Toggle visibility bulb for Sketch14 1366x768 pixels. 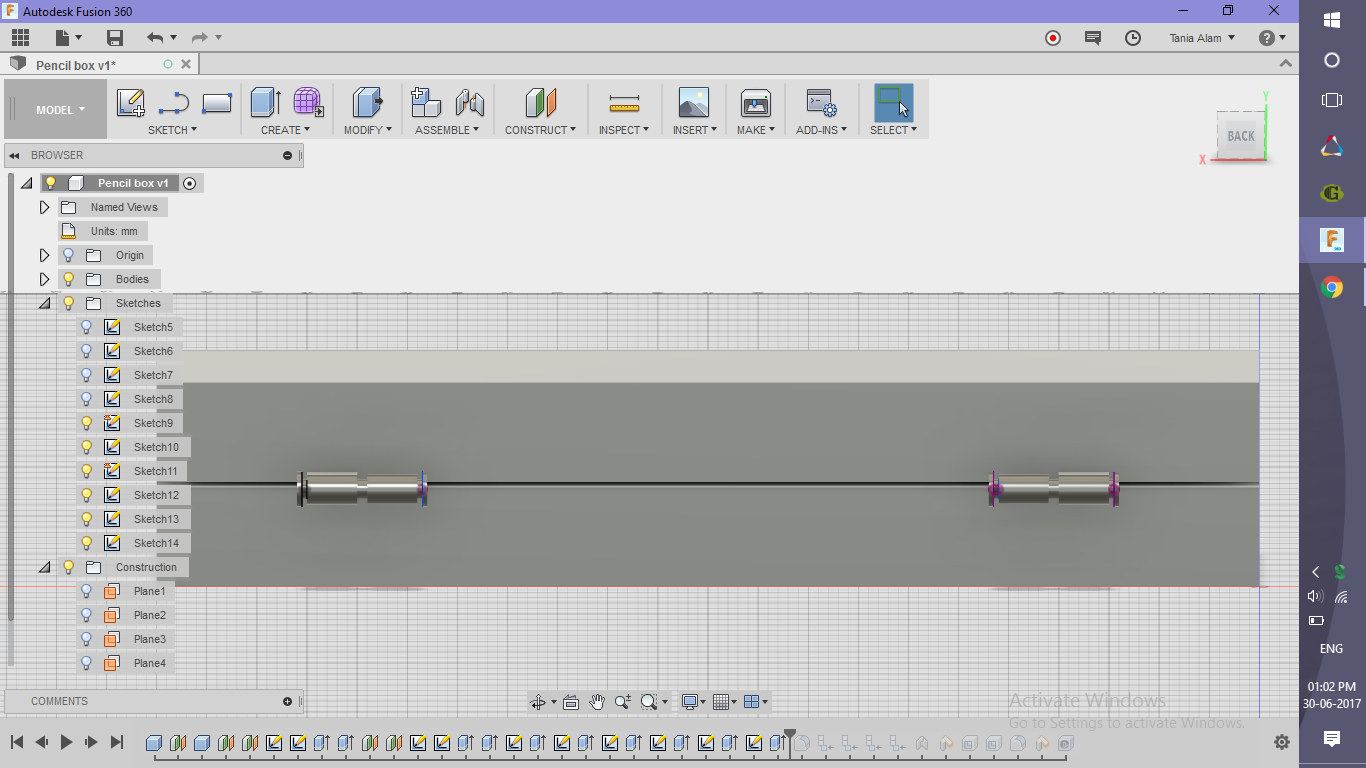pyautogui.click(x=87, y=543)
